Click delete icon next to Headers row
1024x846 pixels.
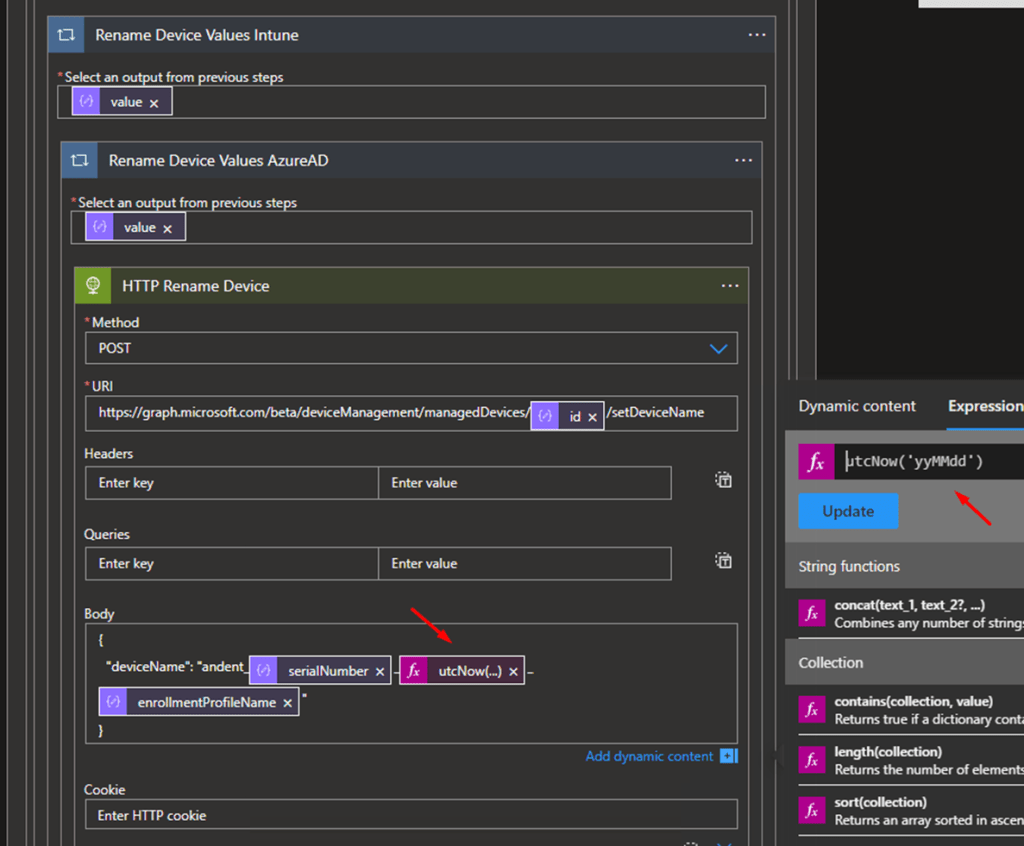pos(724,481)
